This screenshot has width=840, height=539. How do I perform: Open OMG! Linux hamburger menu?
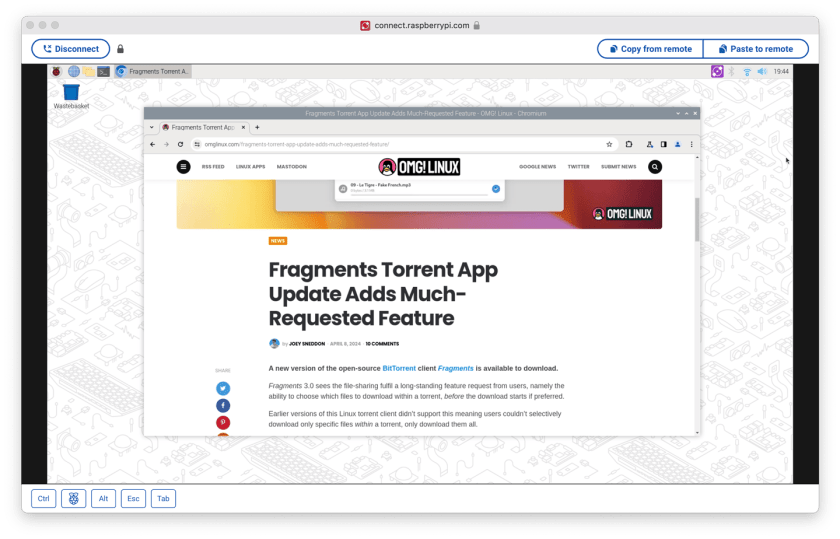click(x=184, y=167)
